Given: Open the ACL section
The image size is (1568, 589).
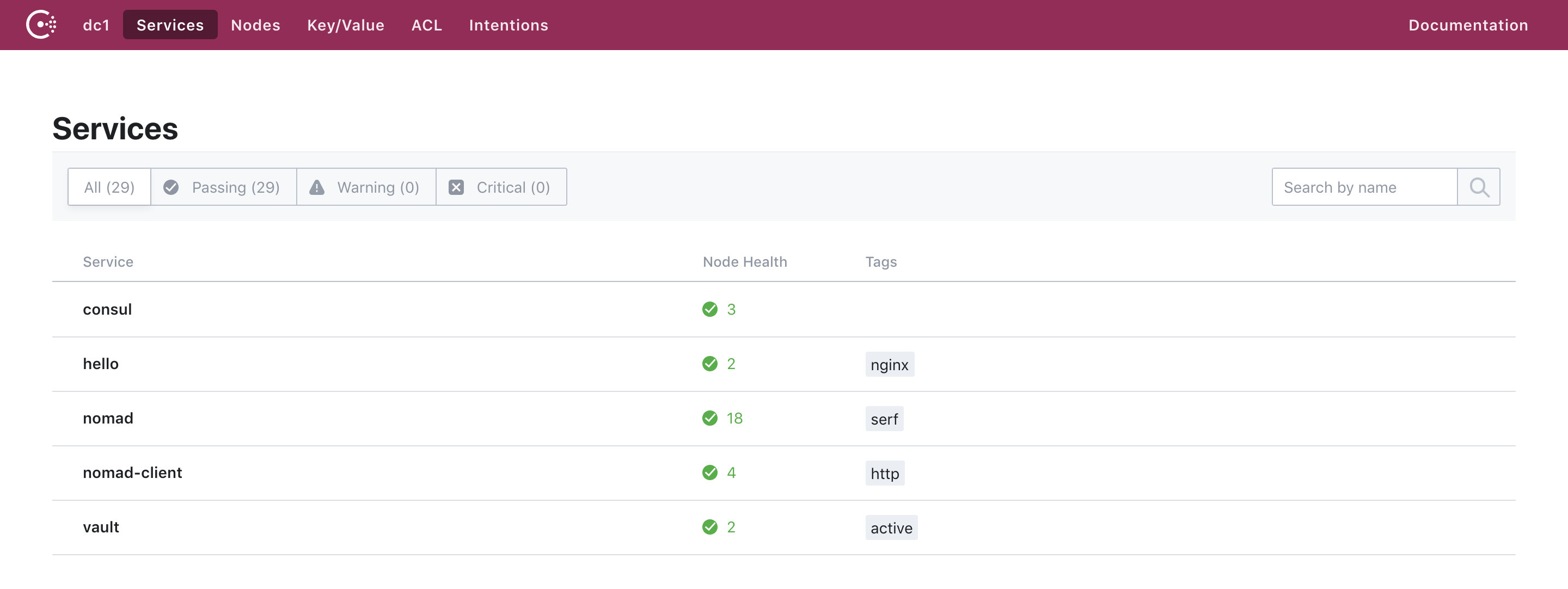Looking at the screenshot, I should pos(426,25).
